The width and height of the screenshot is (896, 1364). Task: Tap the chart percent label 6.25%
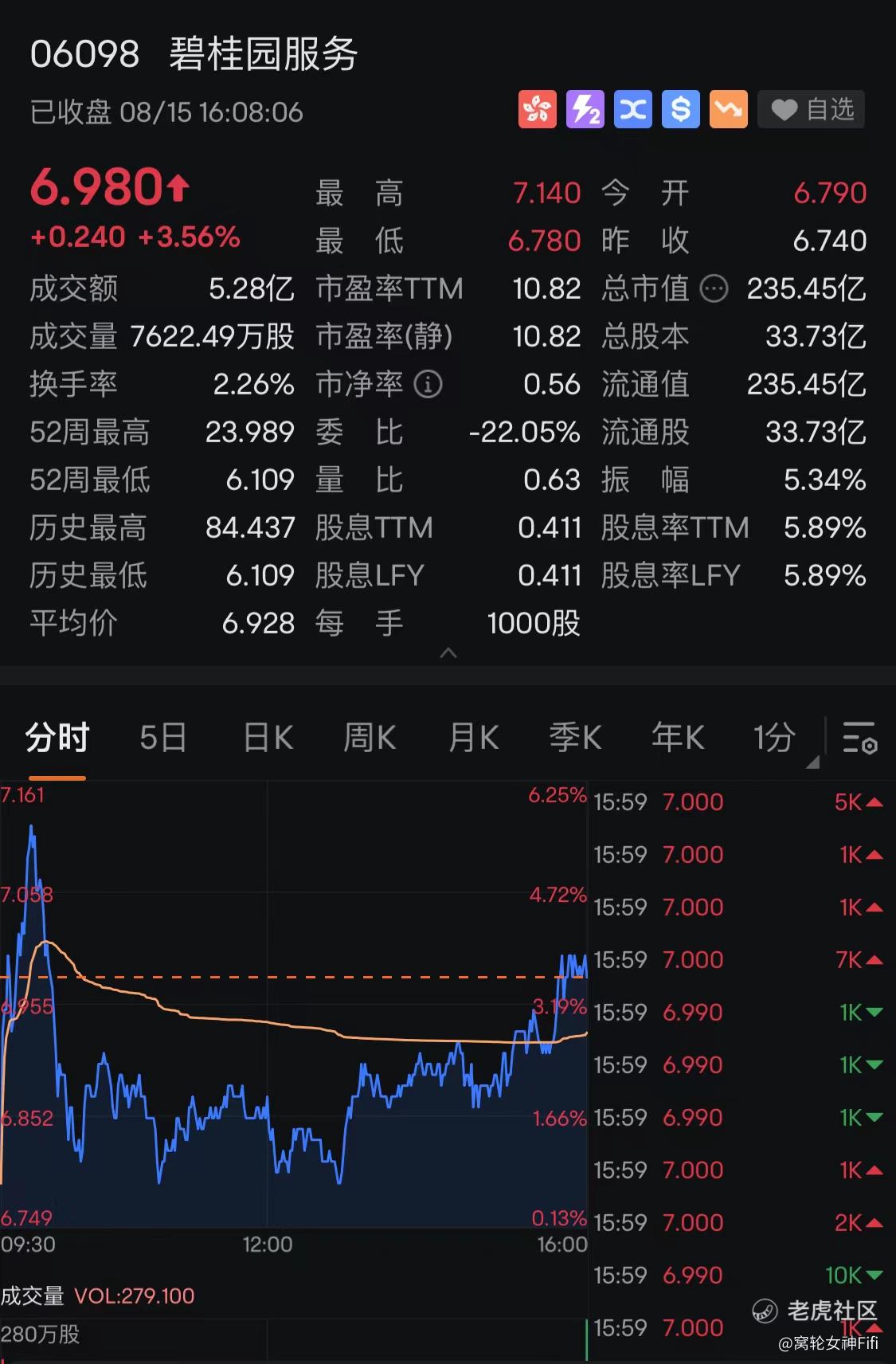[558, 795]
